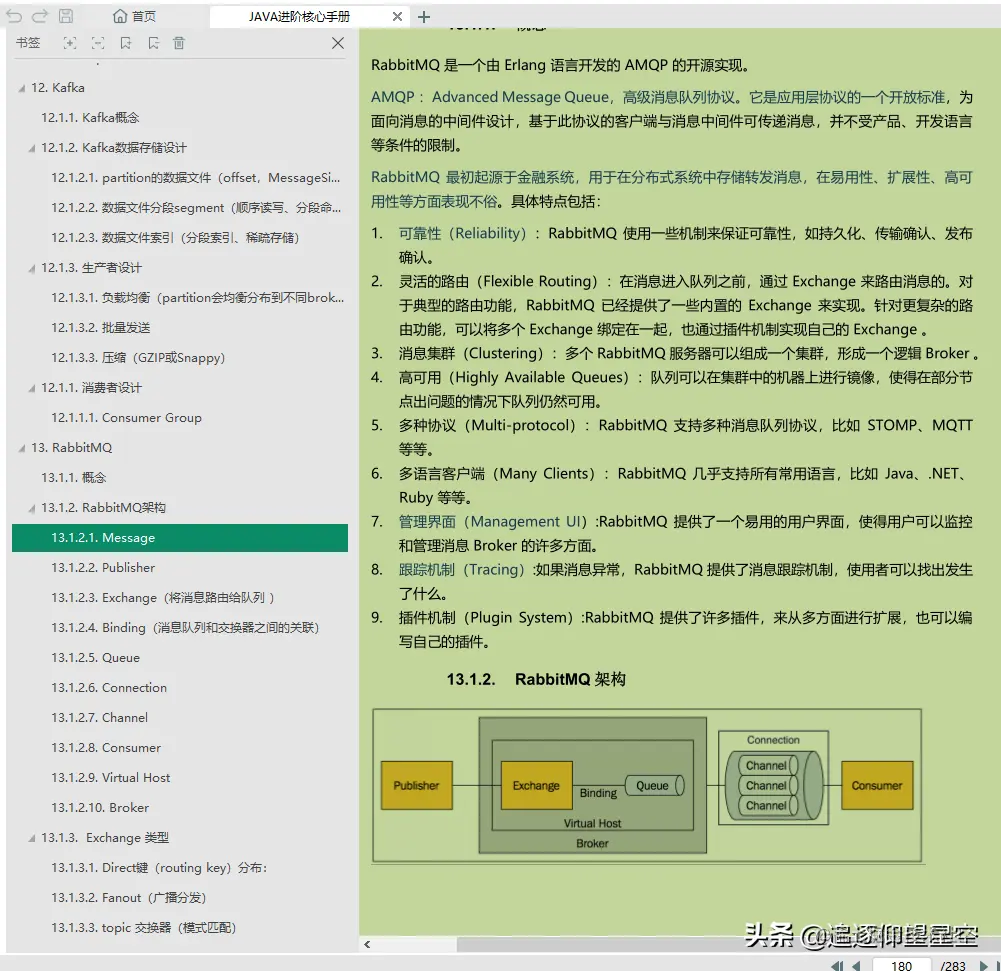Go to first page arrow icon

[837, 965]
